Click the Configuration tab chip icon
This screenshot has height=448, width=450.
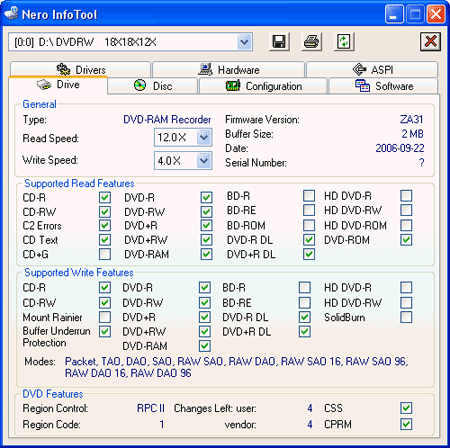[233, 86]
